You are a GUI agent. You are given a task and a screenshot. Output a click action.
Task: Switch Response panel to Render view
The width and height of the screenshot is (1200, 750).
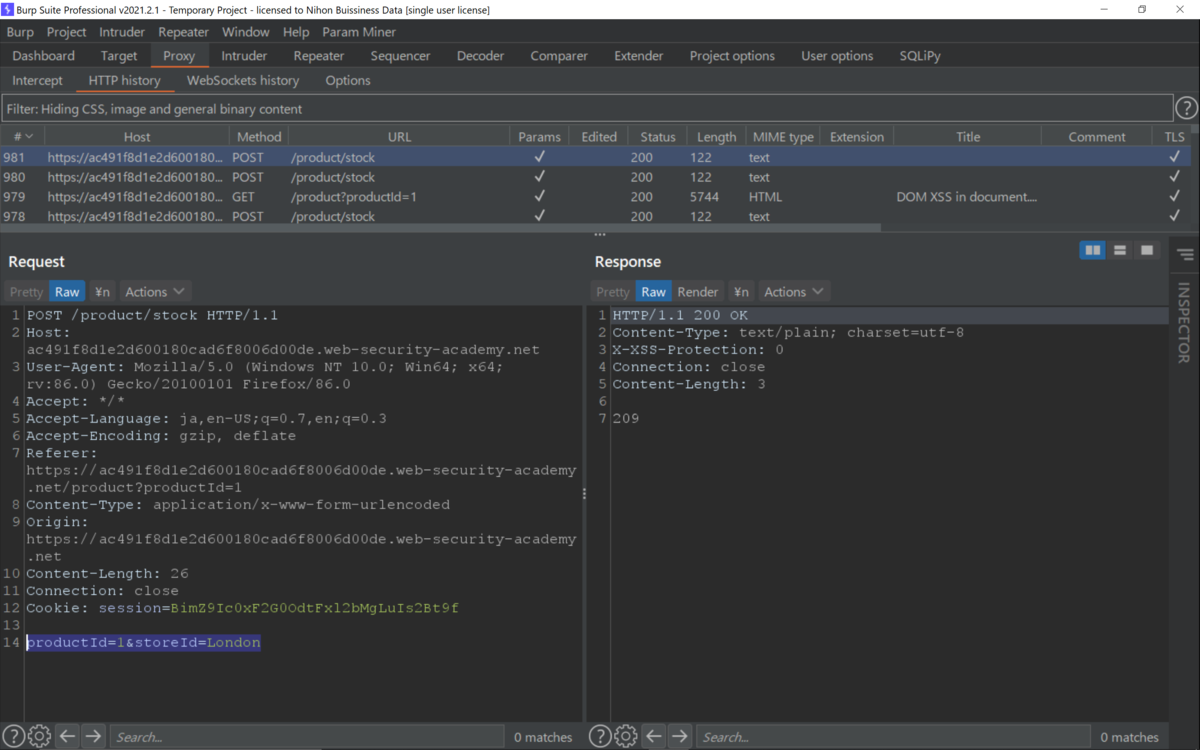tap(698, 292)
